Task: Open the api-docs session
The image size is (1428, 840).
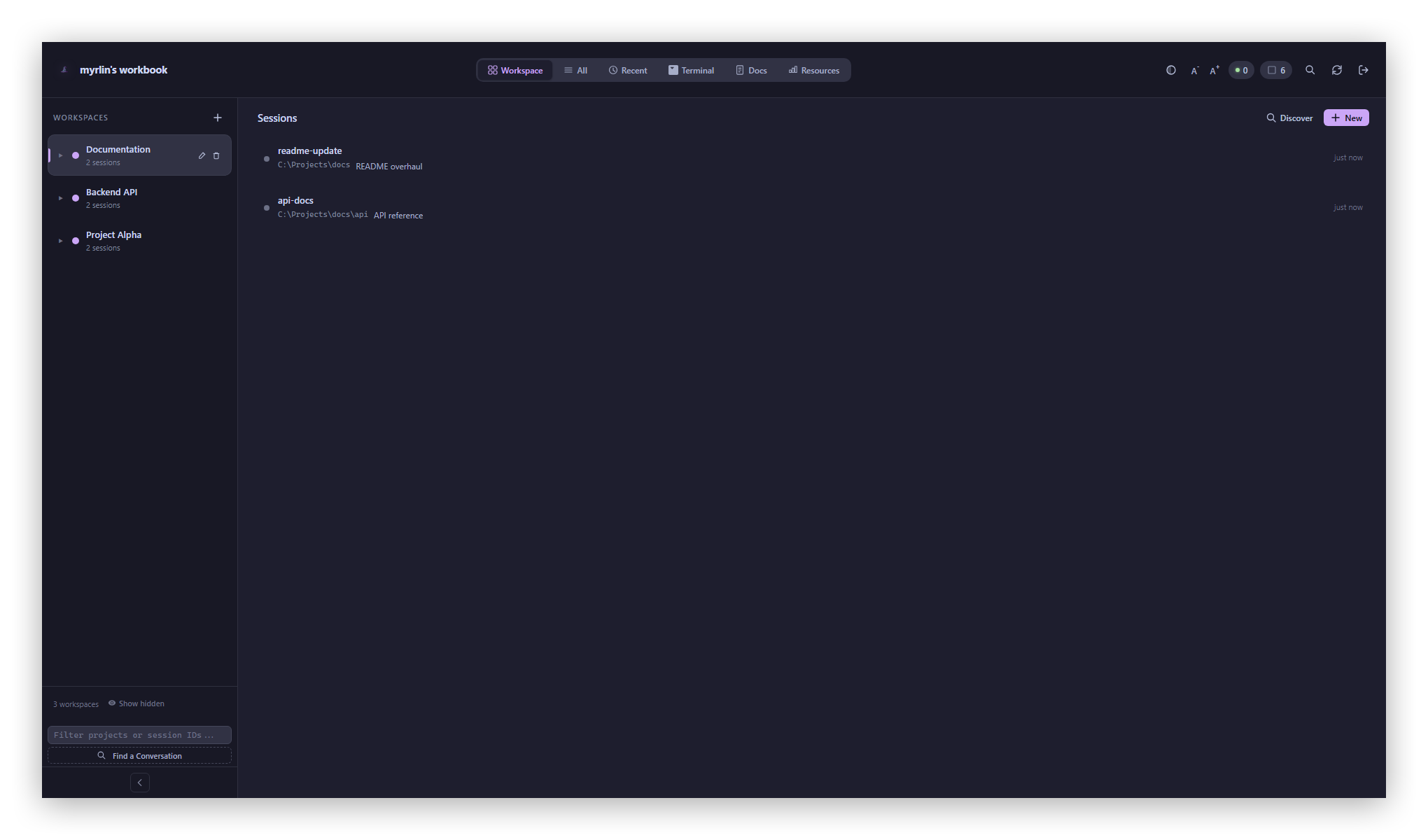Action: [x=812, y=207]
